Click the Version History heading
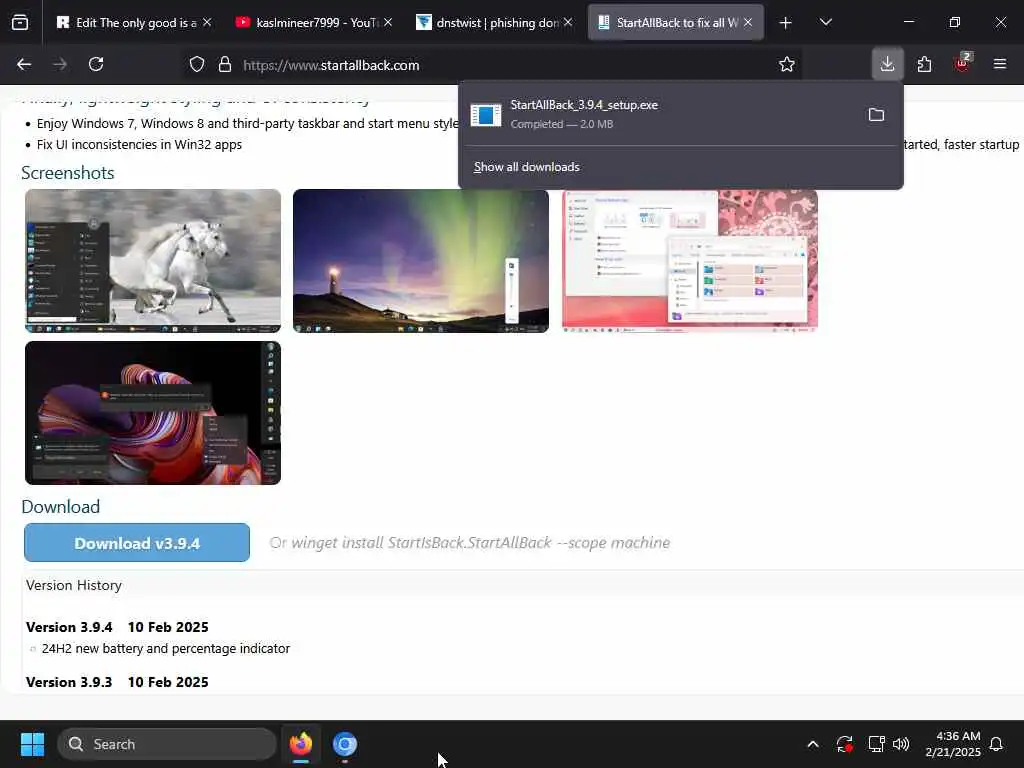Screen dimensions: 1024x768 point(74,585)
